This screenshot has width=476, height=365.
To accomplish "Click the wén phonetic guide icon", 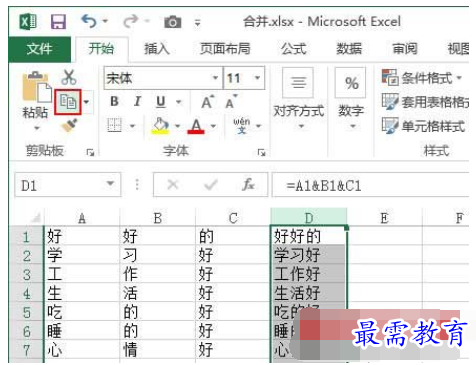I will coord(242,126).
